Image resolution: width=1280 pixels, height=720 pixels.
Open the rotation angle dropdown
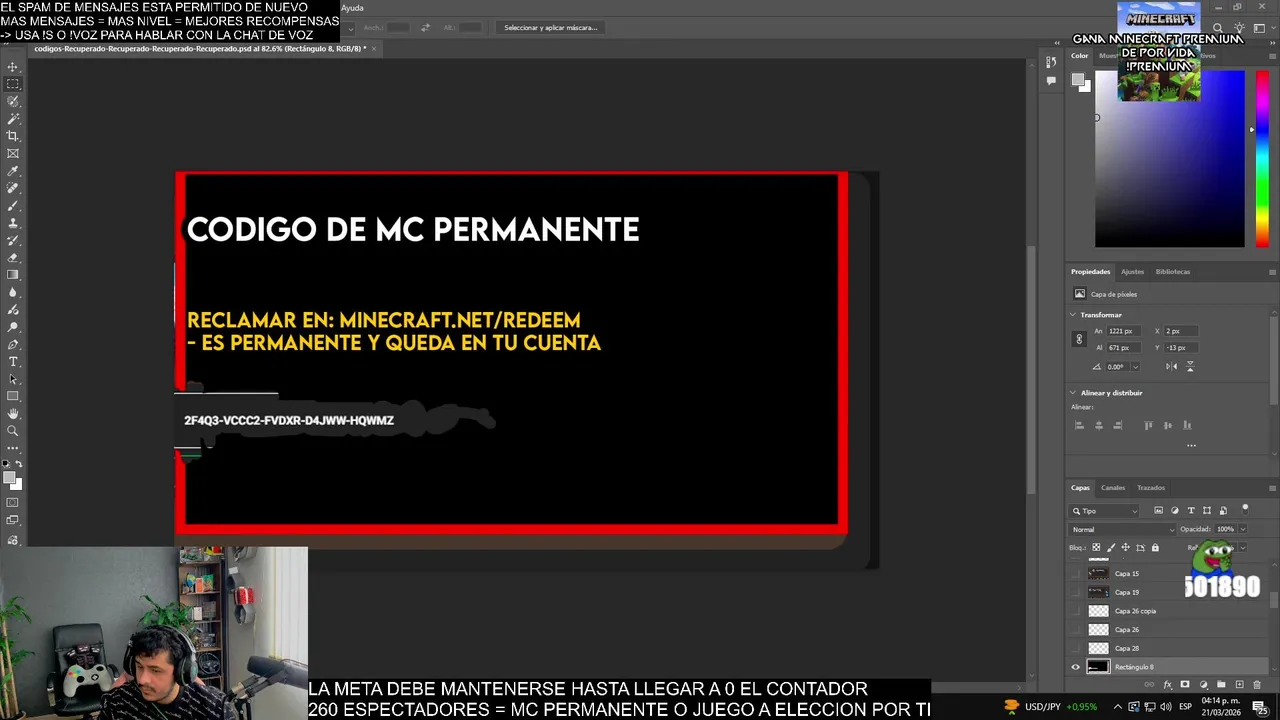pyautogui.click(x=1135, y=367)
